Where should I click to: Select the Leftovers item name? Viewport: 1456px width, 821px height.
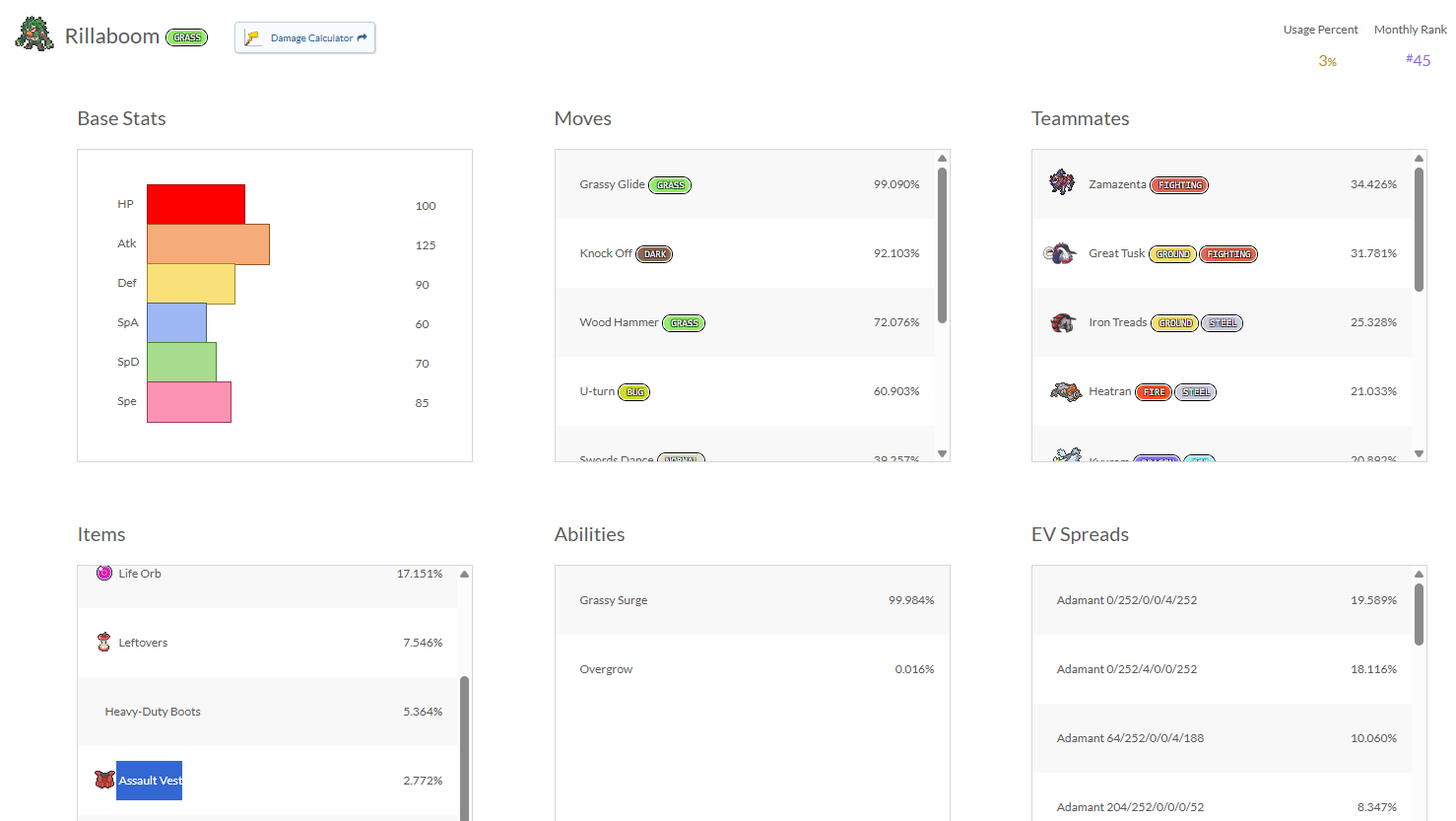point(143,643)
